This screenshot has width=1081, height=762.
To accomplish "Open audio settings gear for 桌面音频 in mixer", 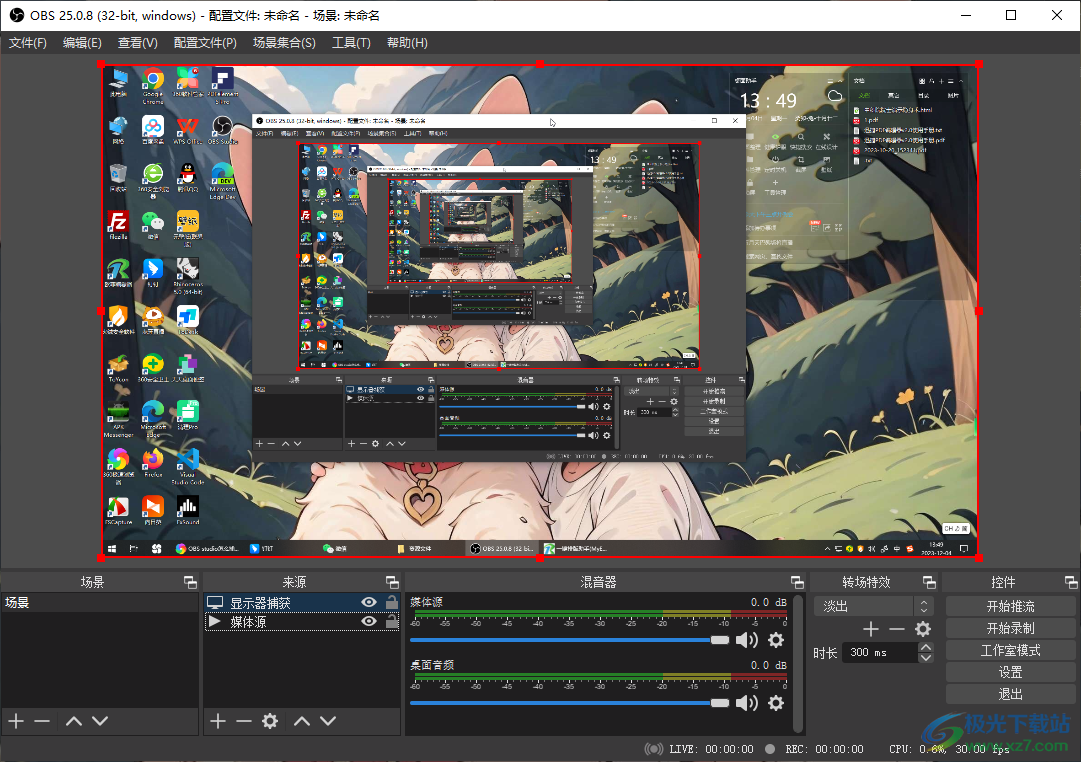I will (x=776, y=703).
